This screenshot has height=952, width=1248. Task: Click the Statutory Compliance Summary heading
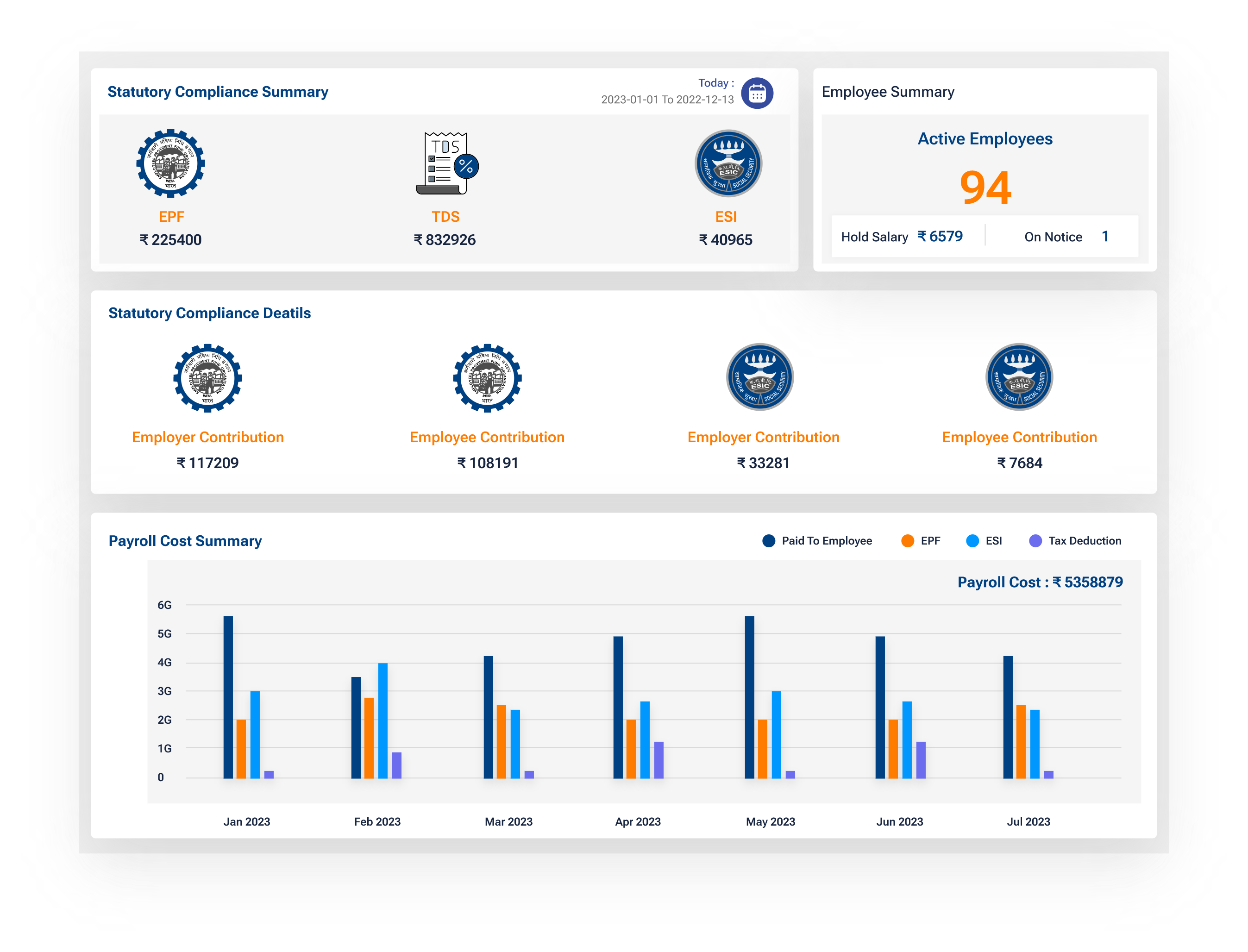click(218, 92)
